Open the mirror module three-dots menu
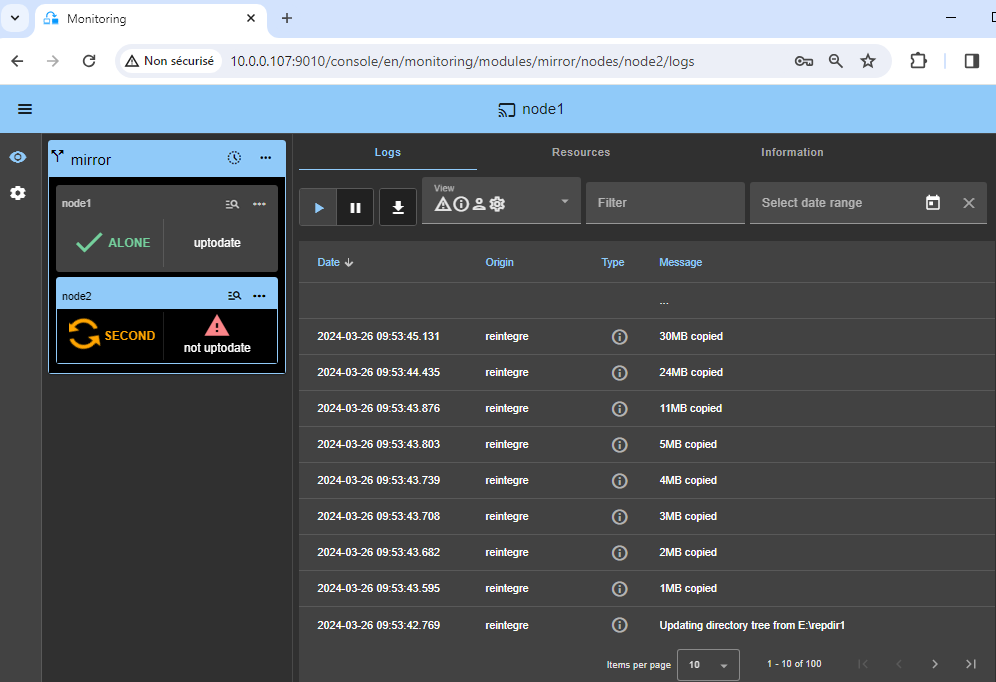 click(x=266, y=158)
